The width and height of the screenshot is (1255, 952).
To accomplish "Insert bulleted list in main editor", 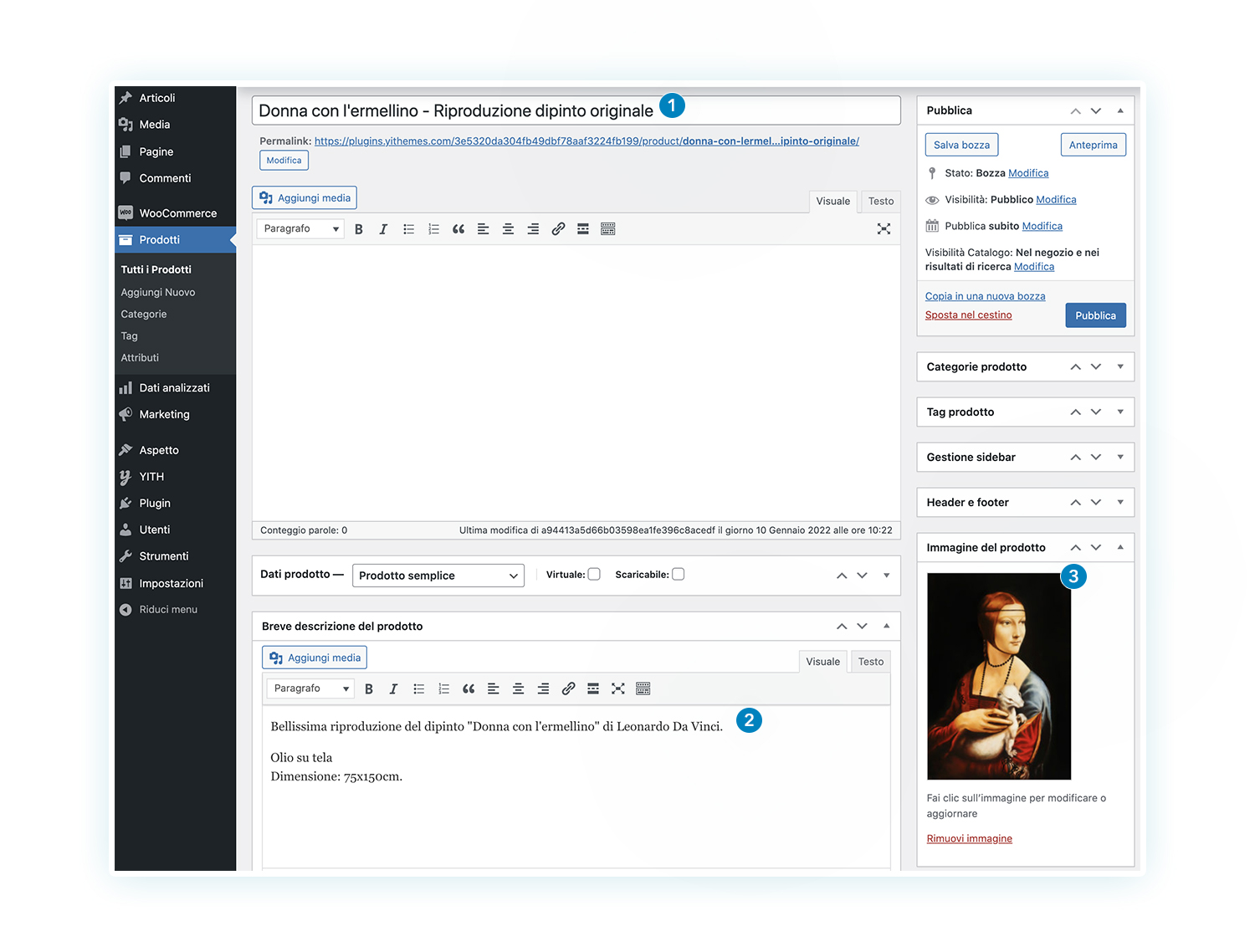I will pos(408,229).
